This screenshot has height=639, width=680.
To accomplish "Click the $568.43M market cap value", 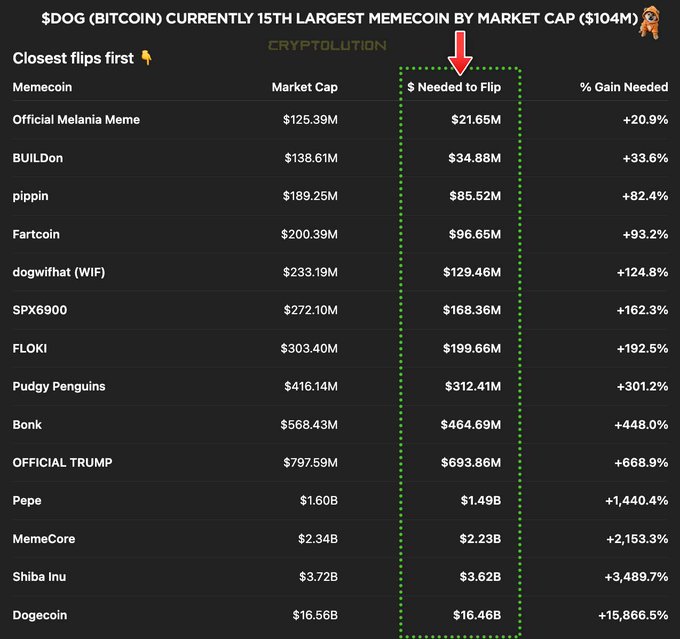I will pyautogui.click(x=309, y=425).
